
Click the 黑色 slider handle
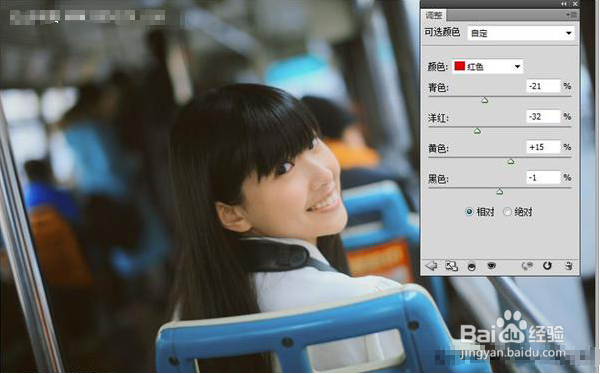499,192
